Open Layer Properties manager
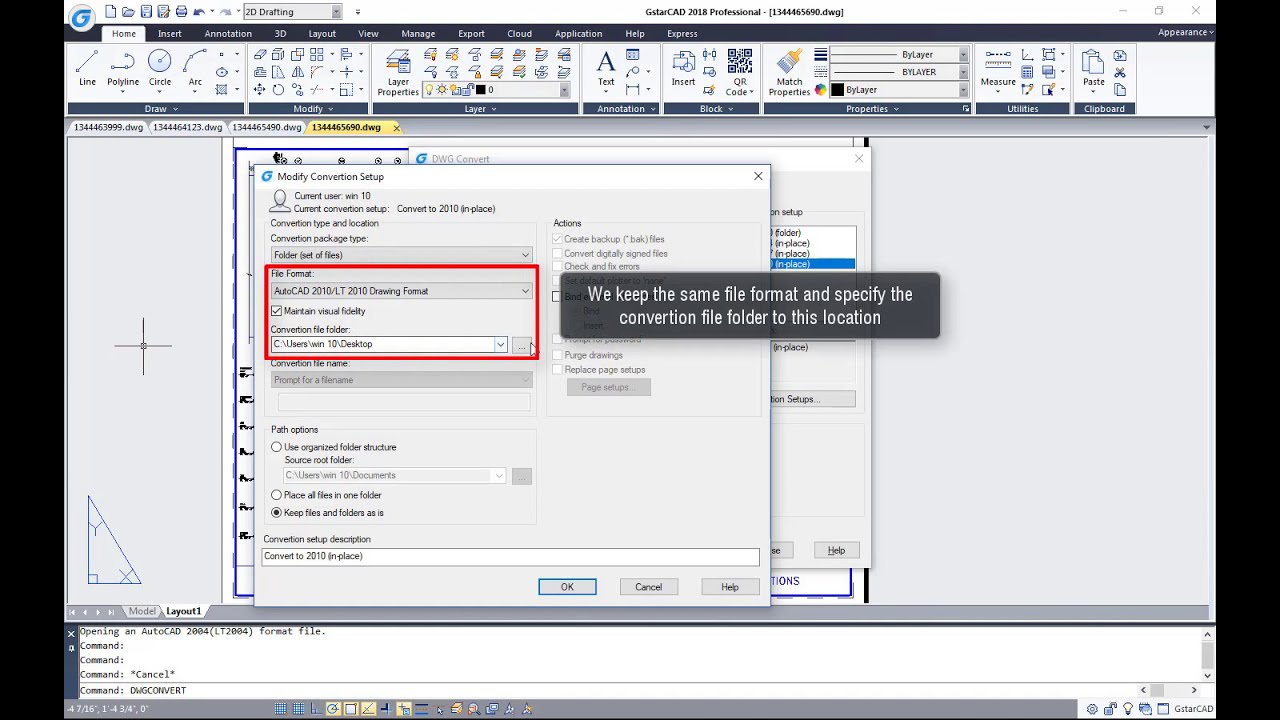The width and height of the screenshot is (1280, 720). 398,72
